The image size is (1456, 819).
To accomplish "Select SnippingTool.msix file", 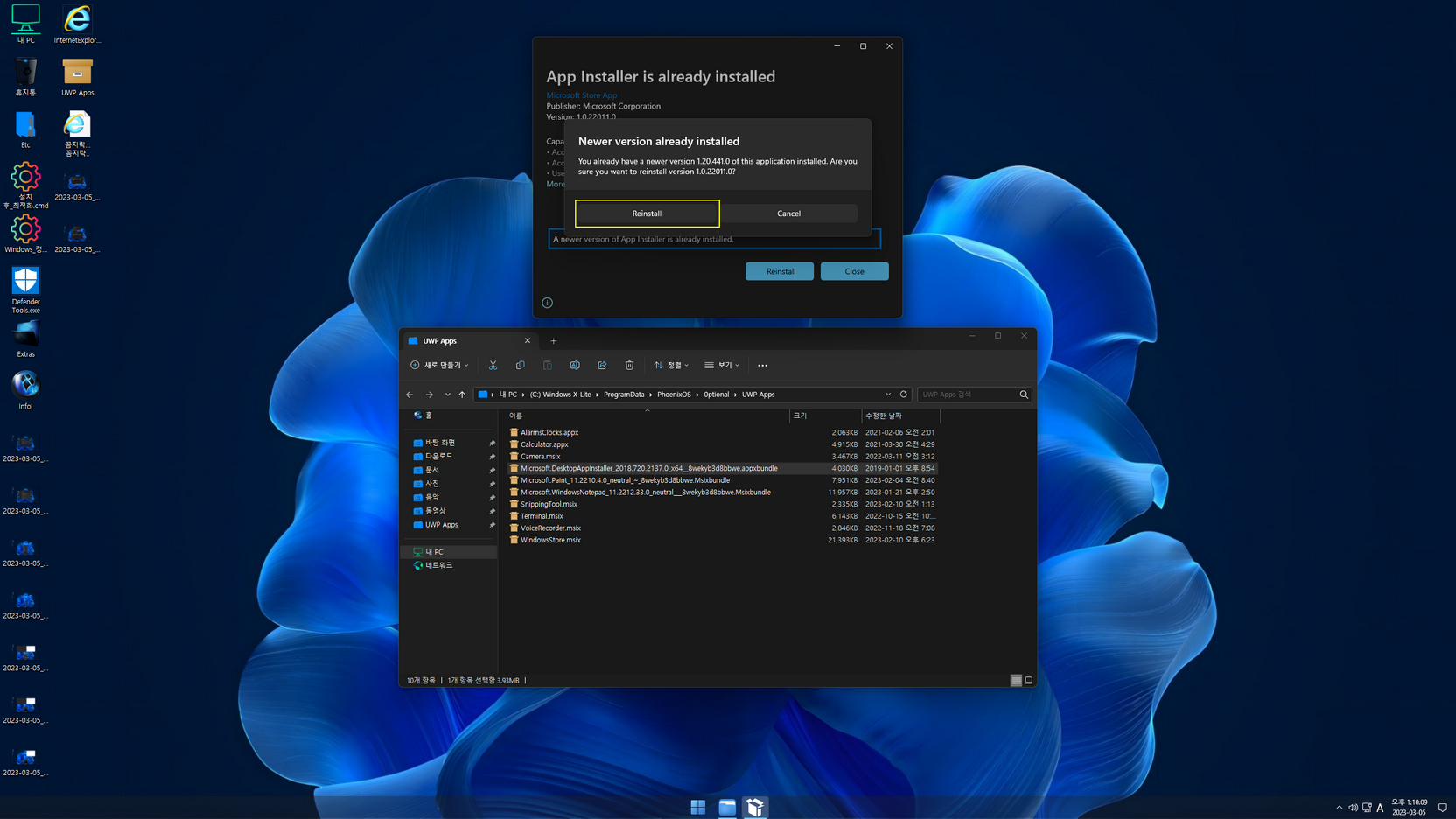I will pyautogui.click(x=549, y=504).
